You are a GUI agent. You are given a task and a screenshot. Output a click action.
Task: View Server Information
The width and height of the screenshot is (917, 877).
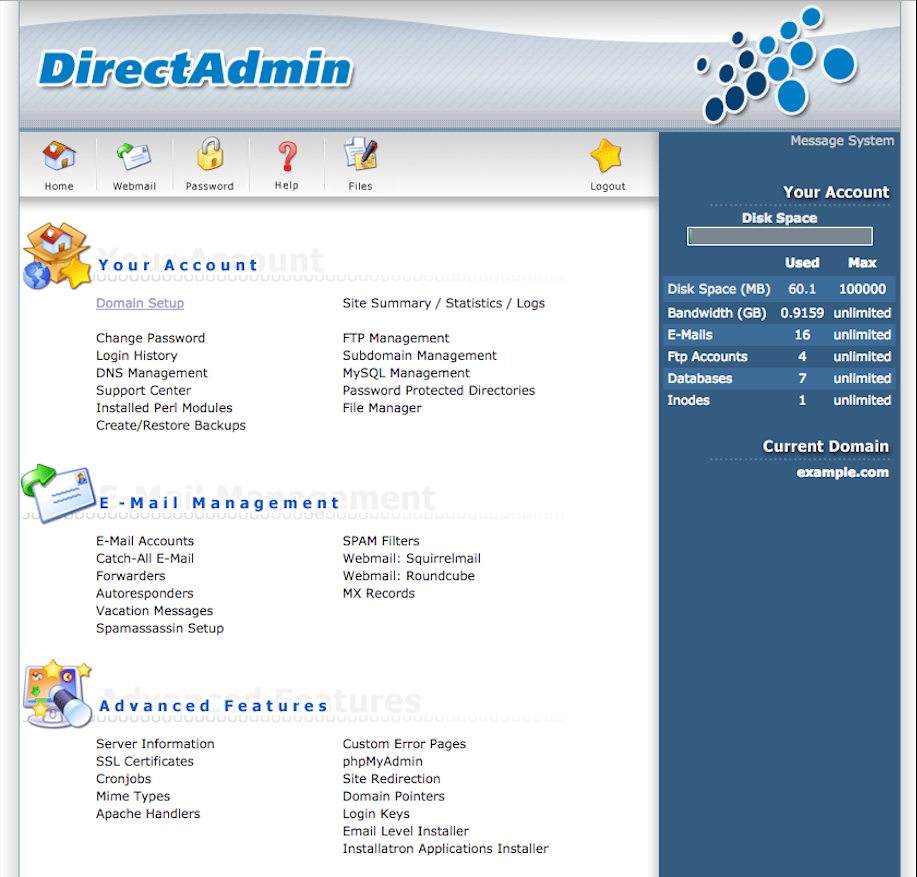[155, 744]
